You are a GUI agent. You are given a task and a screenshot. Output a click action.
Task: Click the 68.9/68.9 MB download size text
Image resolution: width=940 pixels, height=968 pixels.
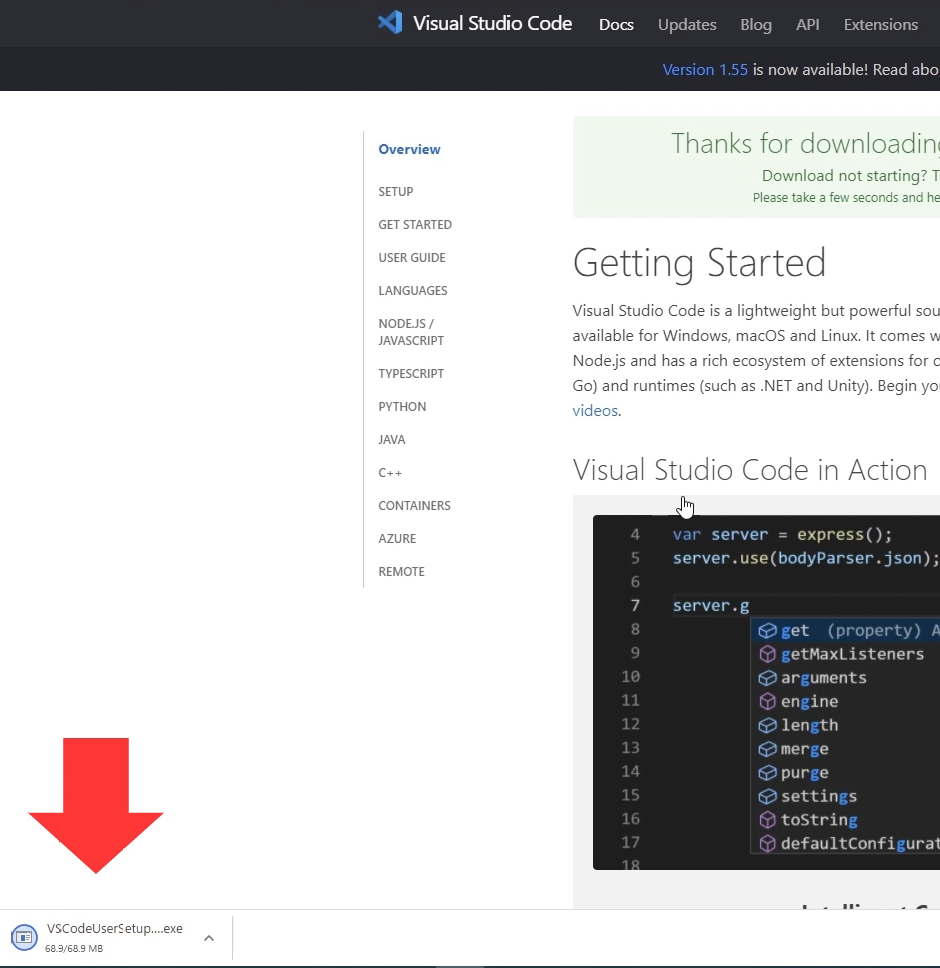tap(74, 948)
